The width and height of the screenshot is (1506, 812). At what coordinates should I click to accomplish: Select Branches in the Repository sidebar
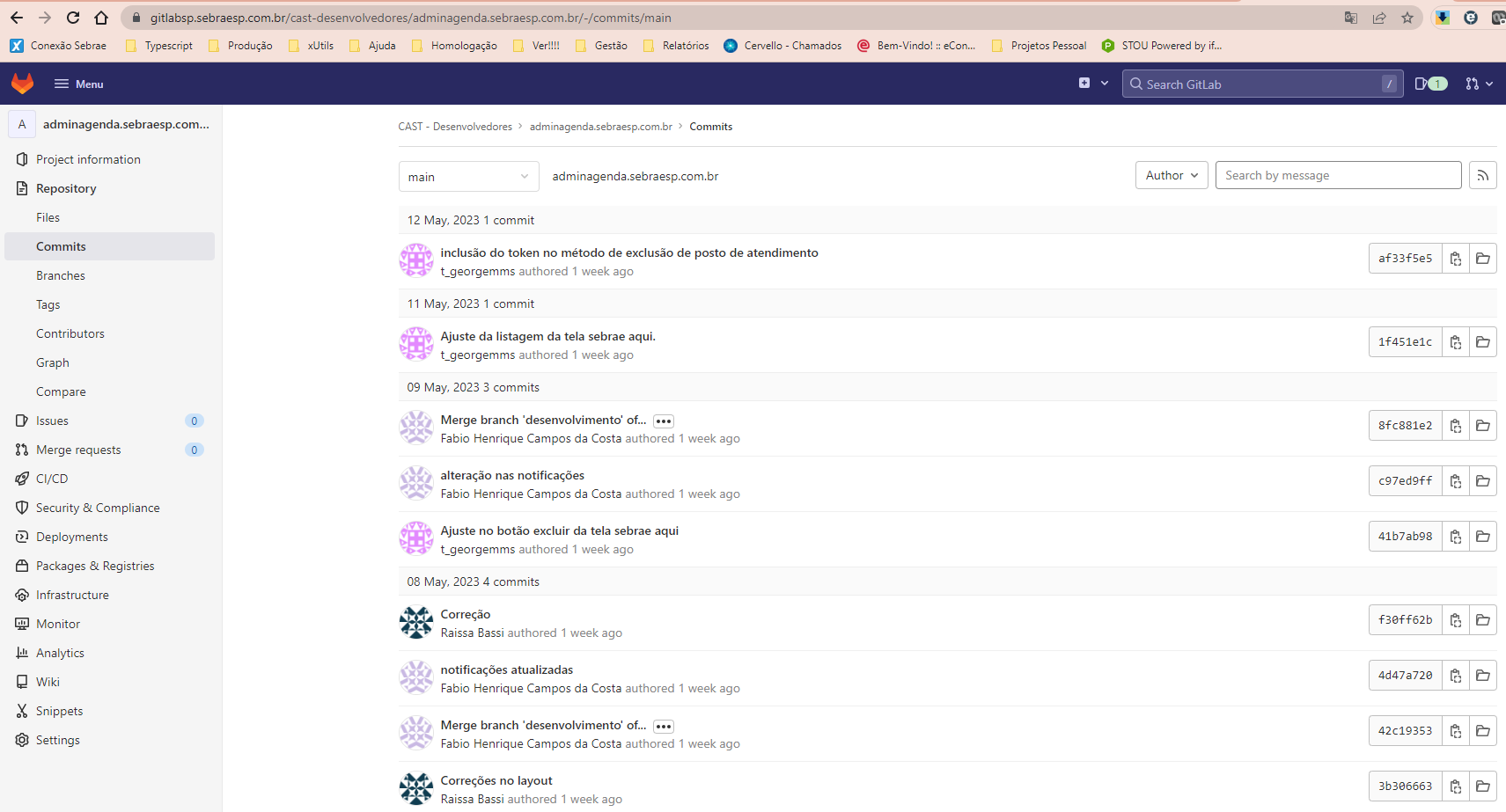point(61,275)
